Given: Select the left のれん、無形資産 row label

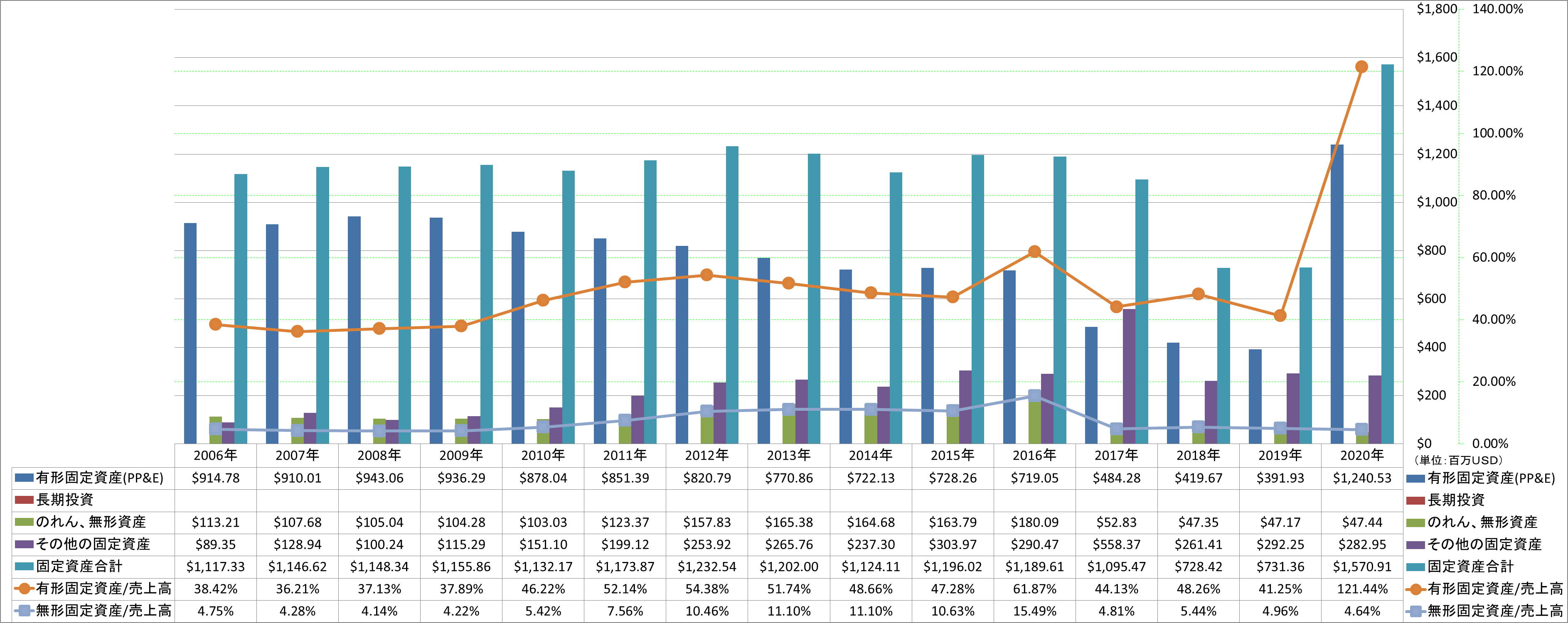Looking at the screenshot, I should [91, 522].
